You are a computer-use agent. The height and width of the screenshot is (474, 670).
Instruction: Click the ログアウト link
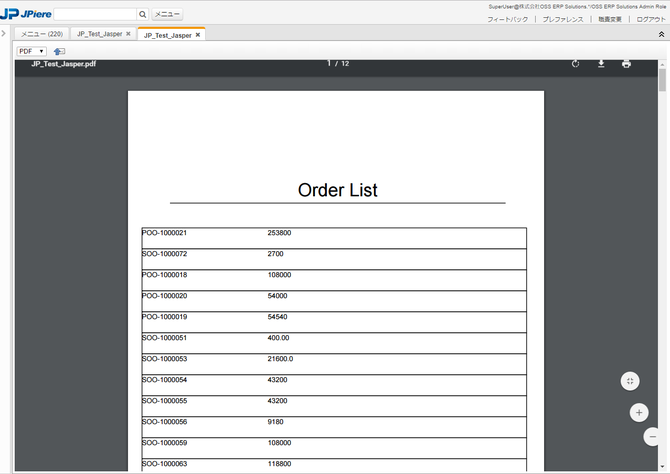651,19
